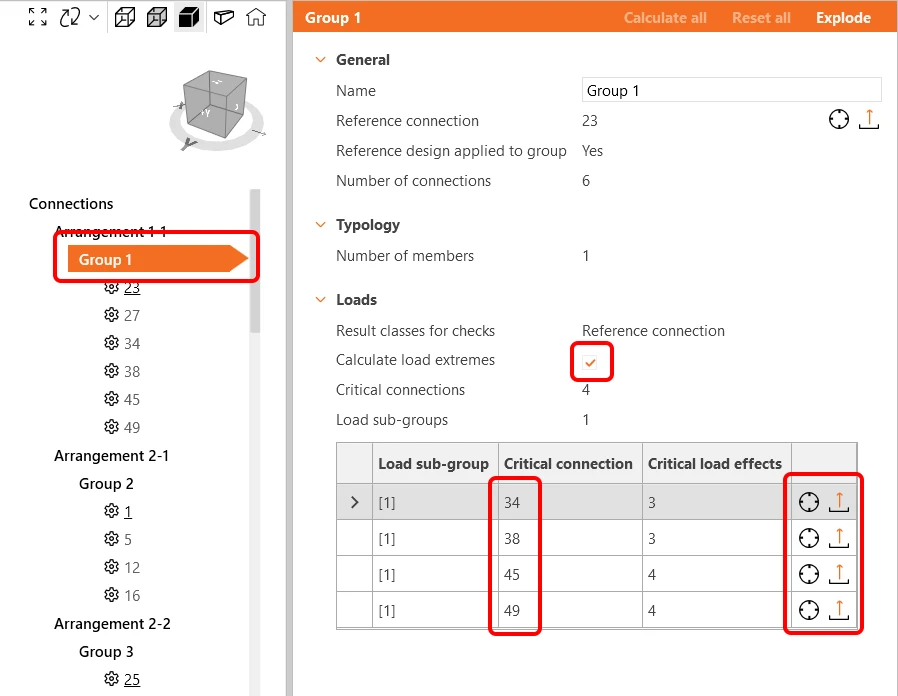Click the rotate view icon

coord(70,17)
